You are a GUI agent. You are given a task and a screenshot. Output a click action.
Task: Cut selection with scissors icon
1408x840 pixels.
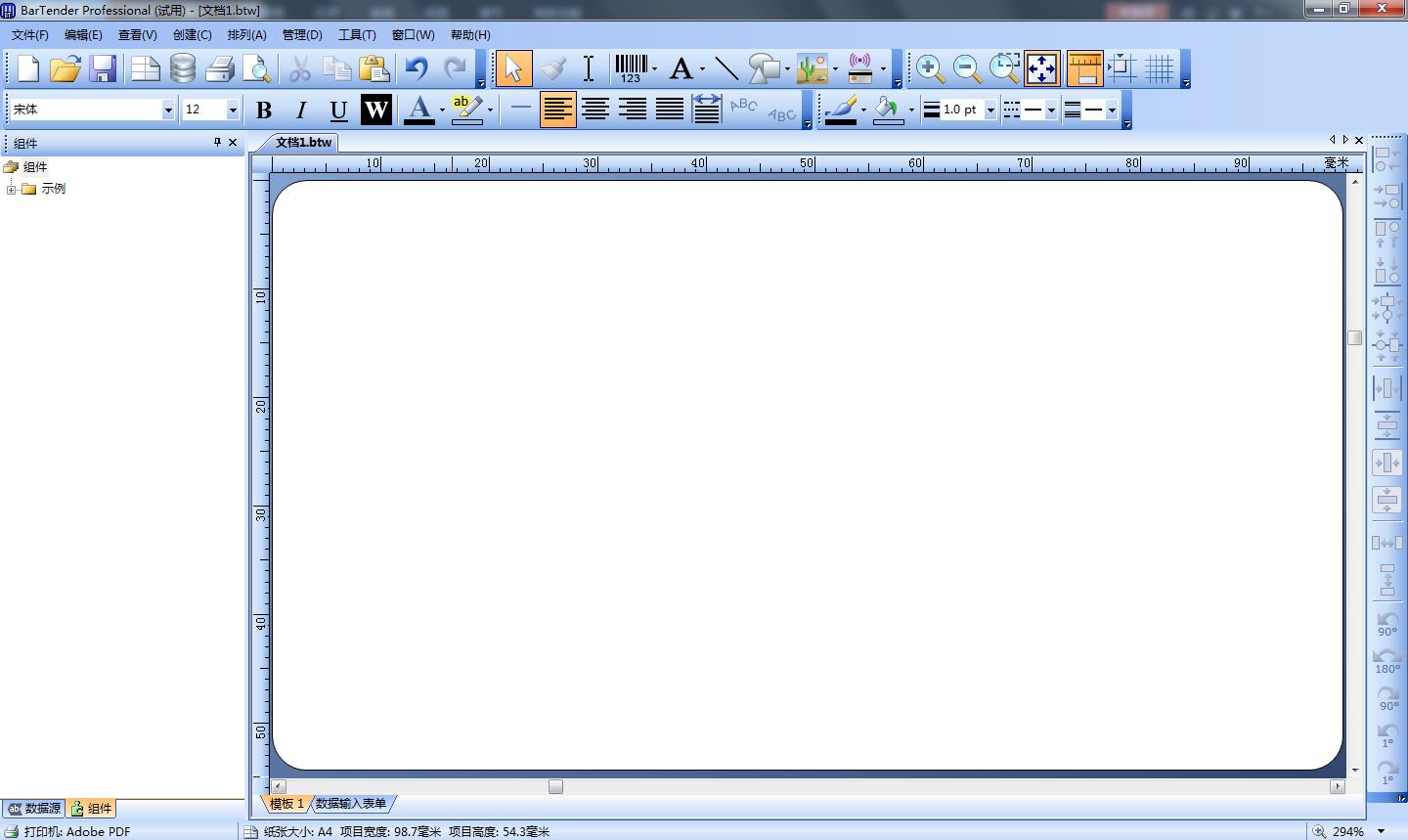(x=300, y=68)
